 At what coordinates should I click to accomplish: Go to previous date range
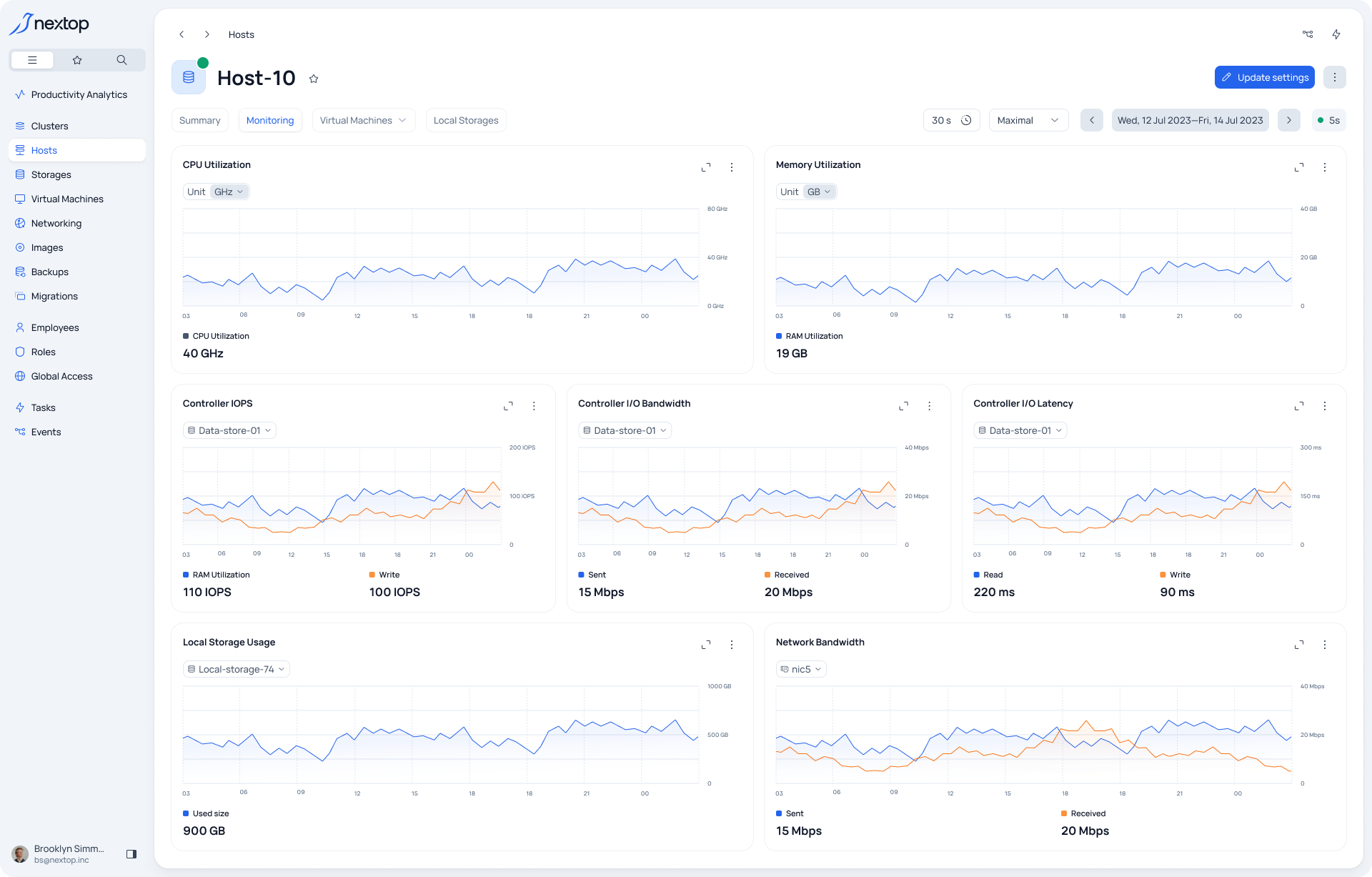pos(1091,120)
